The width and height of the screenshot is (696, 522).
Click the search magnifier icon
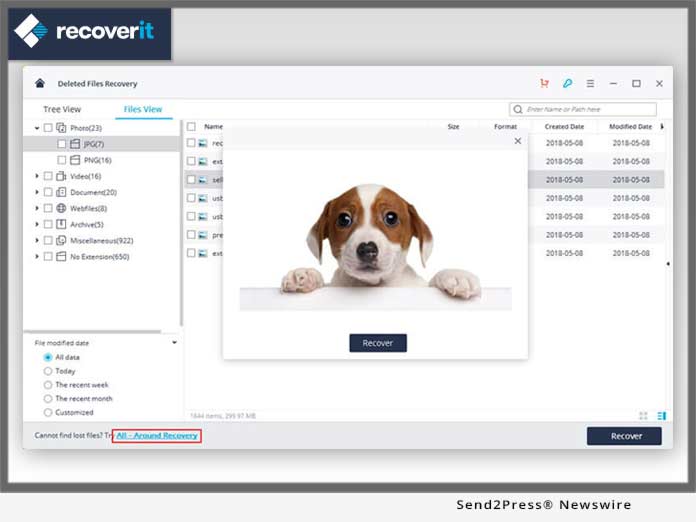point(518,109)
